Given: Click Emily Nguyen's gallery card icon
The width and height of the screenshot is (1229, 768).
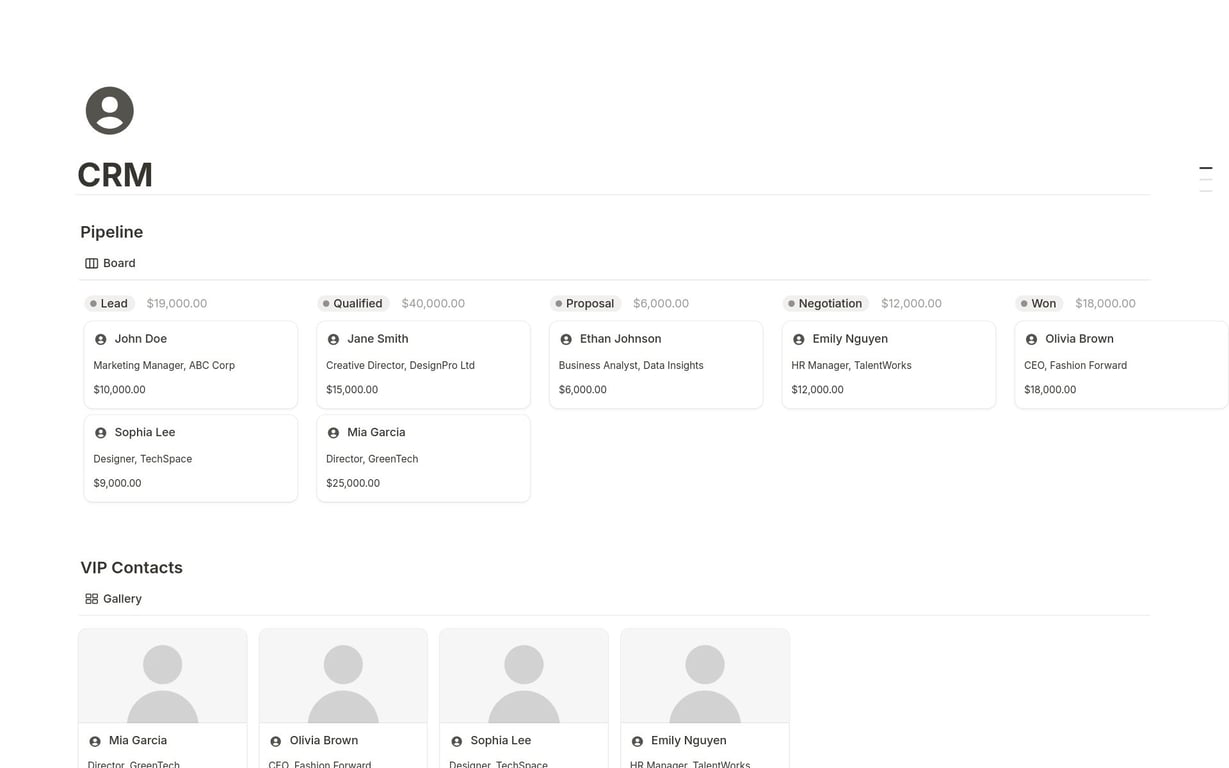Looking at the screenshot, I should (x=637, y=741).
